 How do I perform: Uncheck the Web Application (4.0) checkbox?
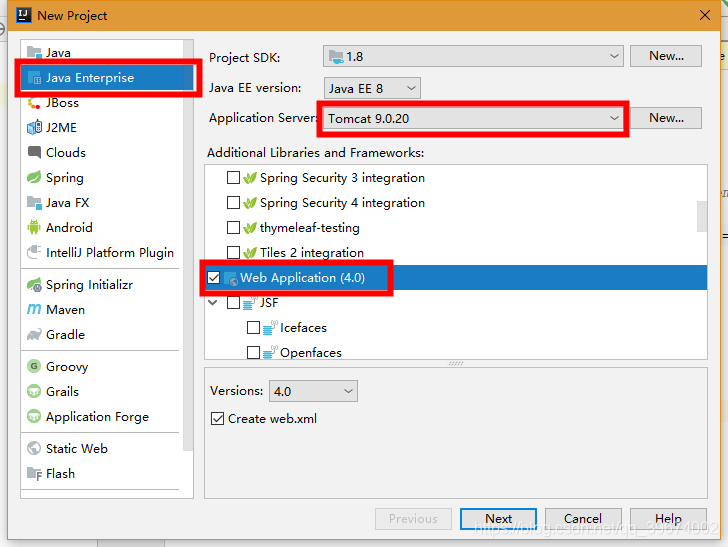214,278
